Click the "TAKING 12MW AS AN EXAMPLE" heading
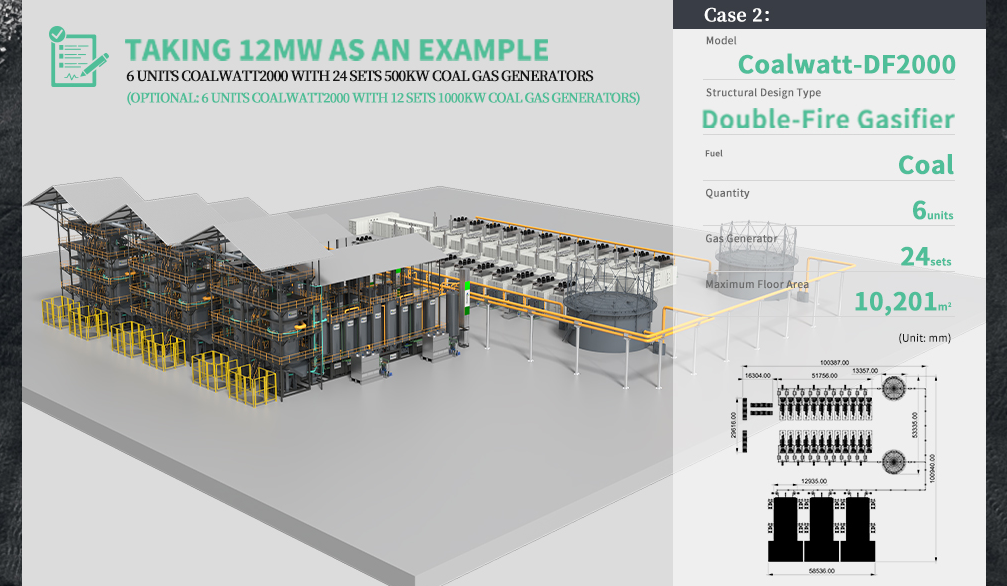Image resolution: width=1007 pixels, height=586 pixels. pos(336,50)
